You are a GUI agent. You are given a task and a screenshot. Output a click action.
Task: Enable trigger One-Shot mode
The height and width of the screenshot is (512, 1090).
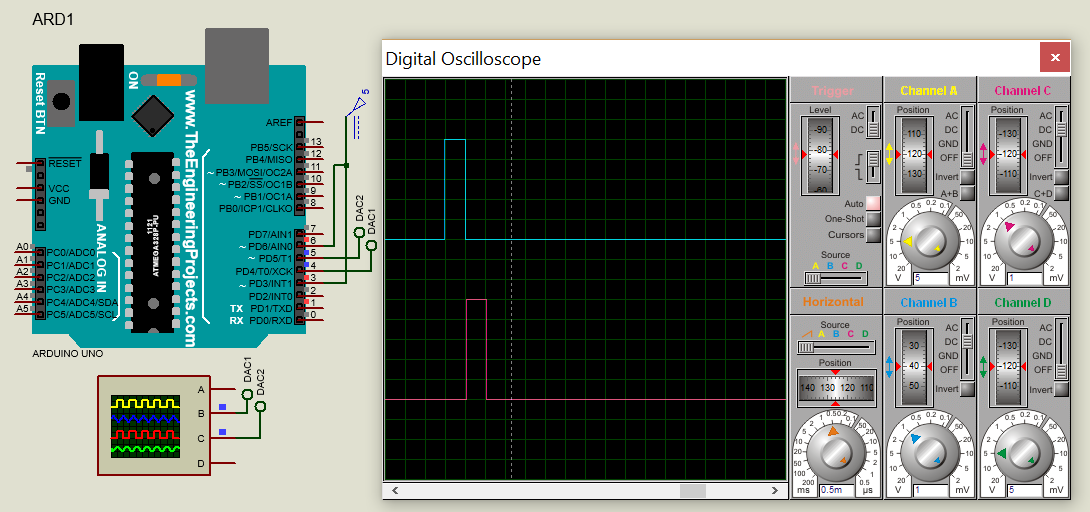[873, 219]
